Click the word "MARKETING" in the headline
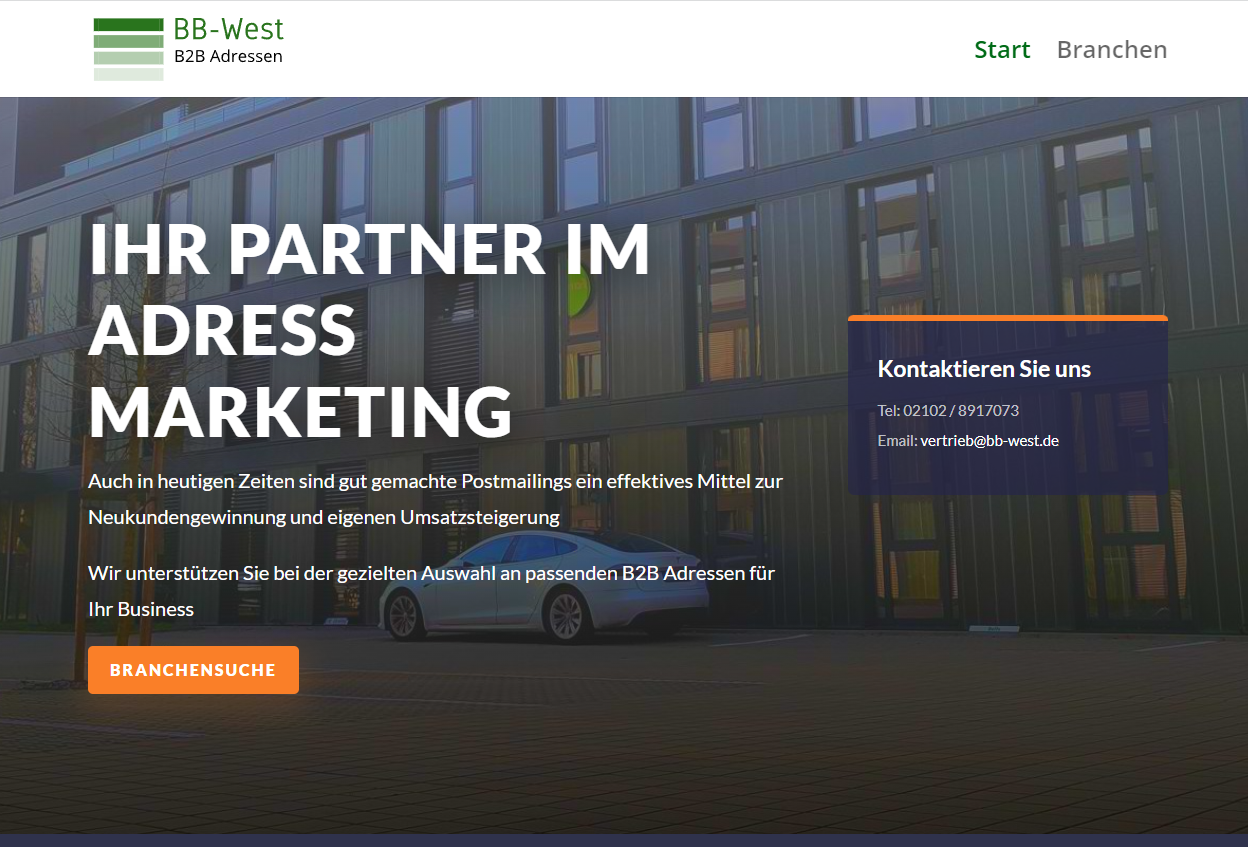1248x847 pixels. [x=300, y=411]
